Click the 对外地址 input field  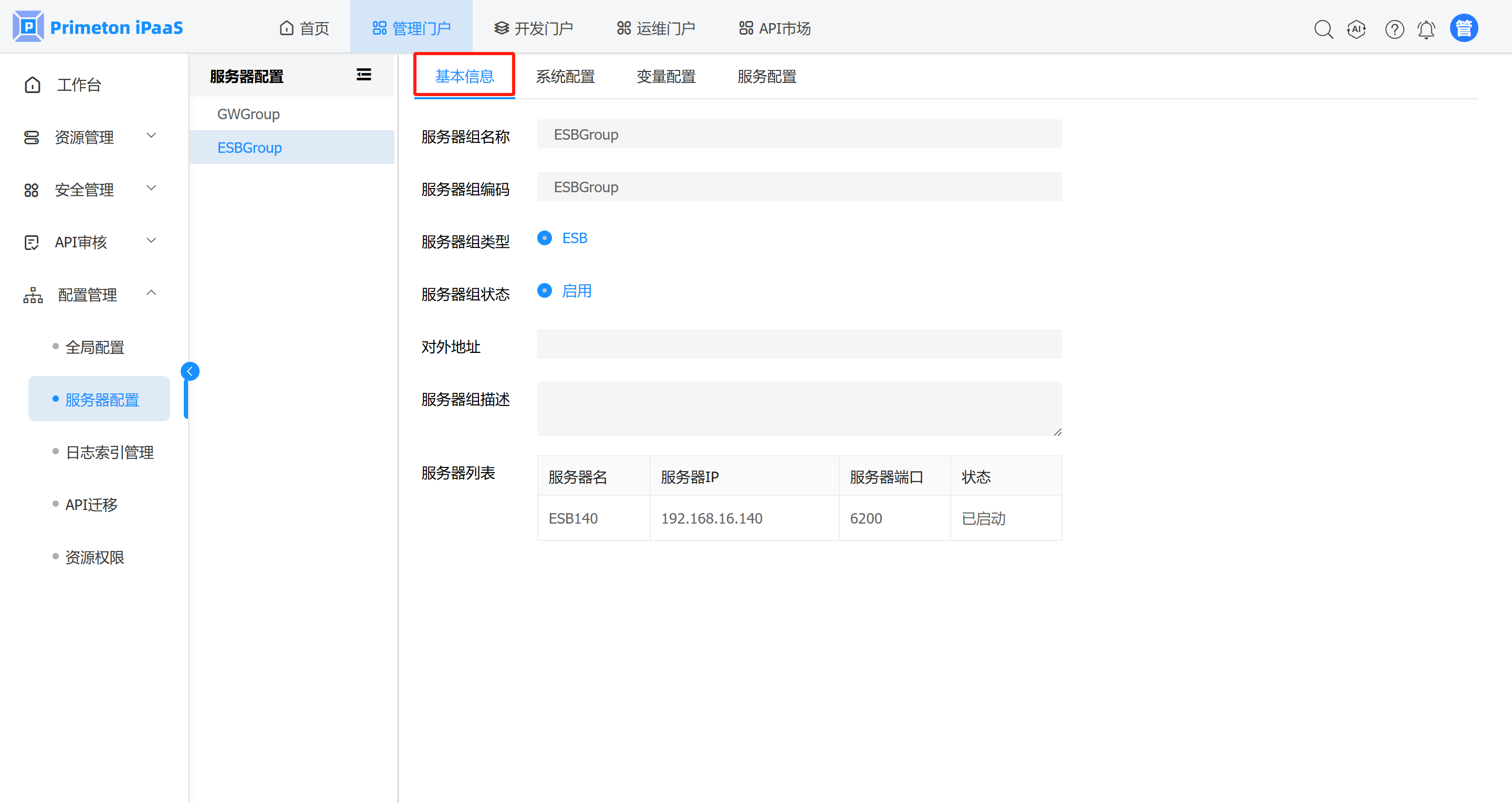pyautogui.click(x=799, y=344)
